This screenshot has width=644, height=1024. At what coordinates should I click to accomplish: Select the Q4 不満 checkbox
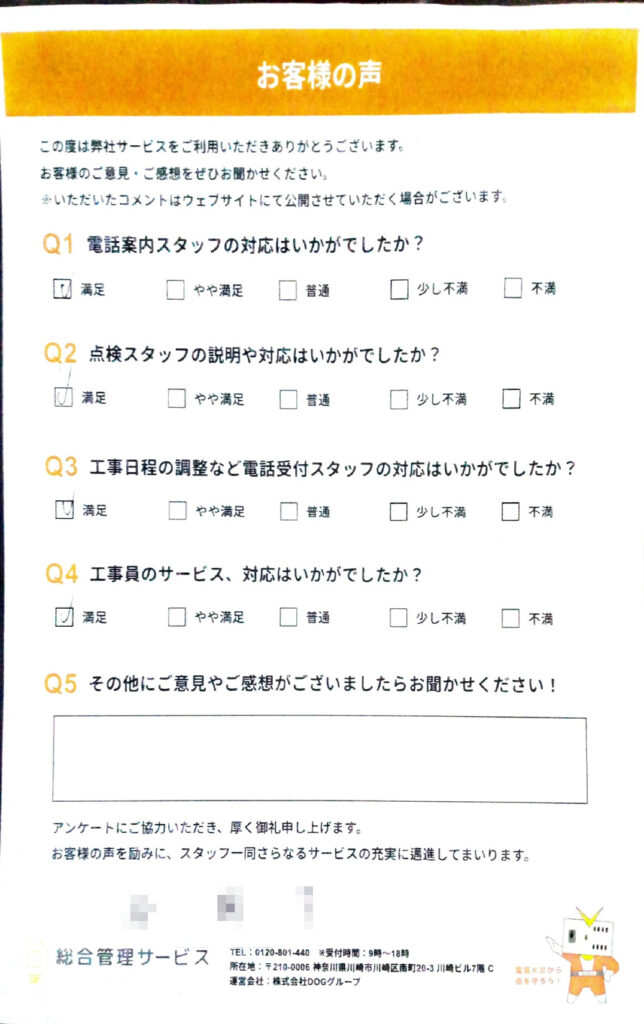click(511, 617)
